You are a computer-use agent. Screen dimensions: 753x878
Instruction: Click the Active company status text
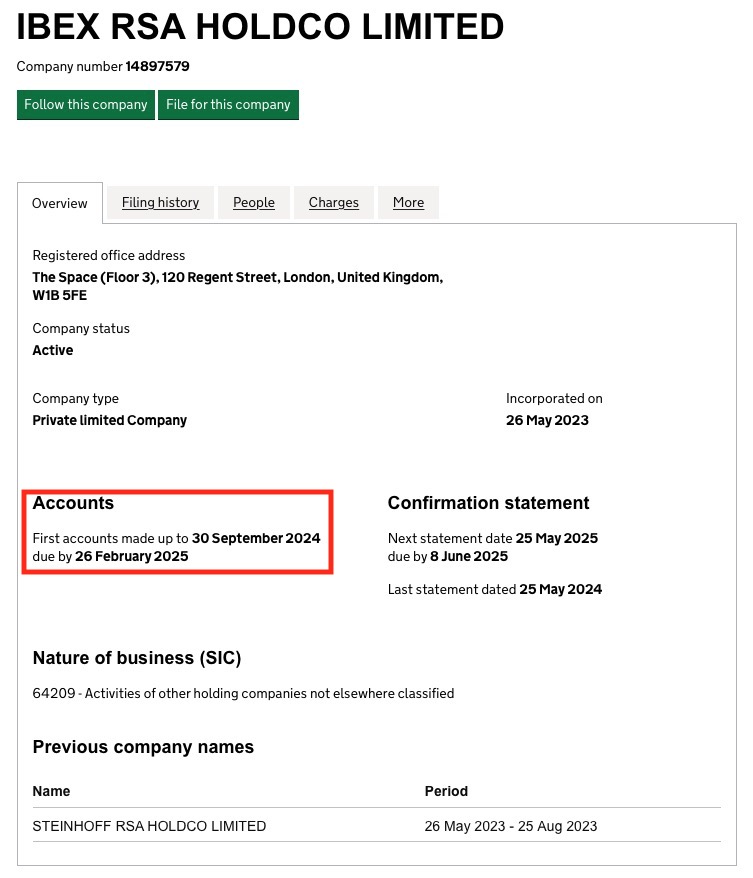[52, 350]
